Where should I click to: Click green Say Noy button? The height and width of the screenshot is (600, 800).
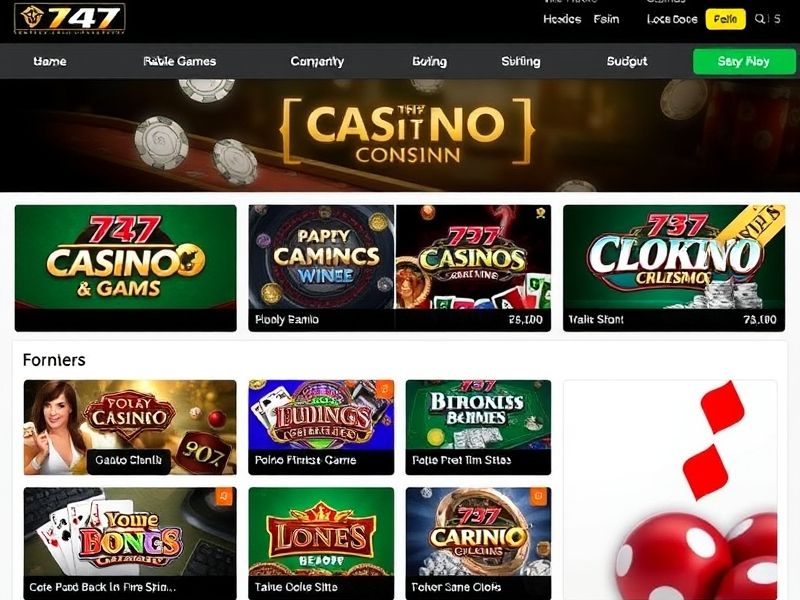point(744,61)
